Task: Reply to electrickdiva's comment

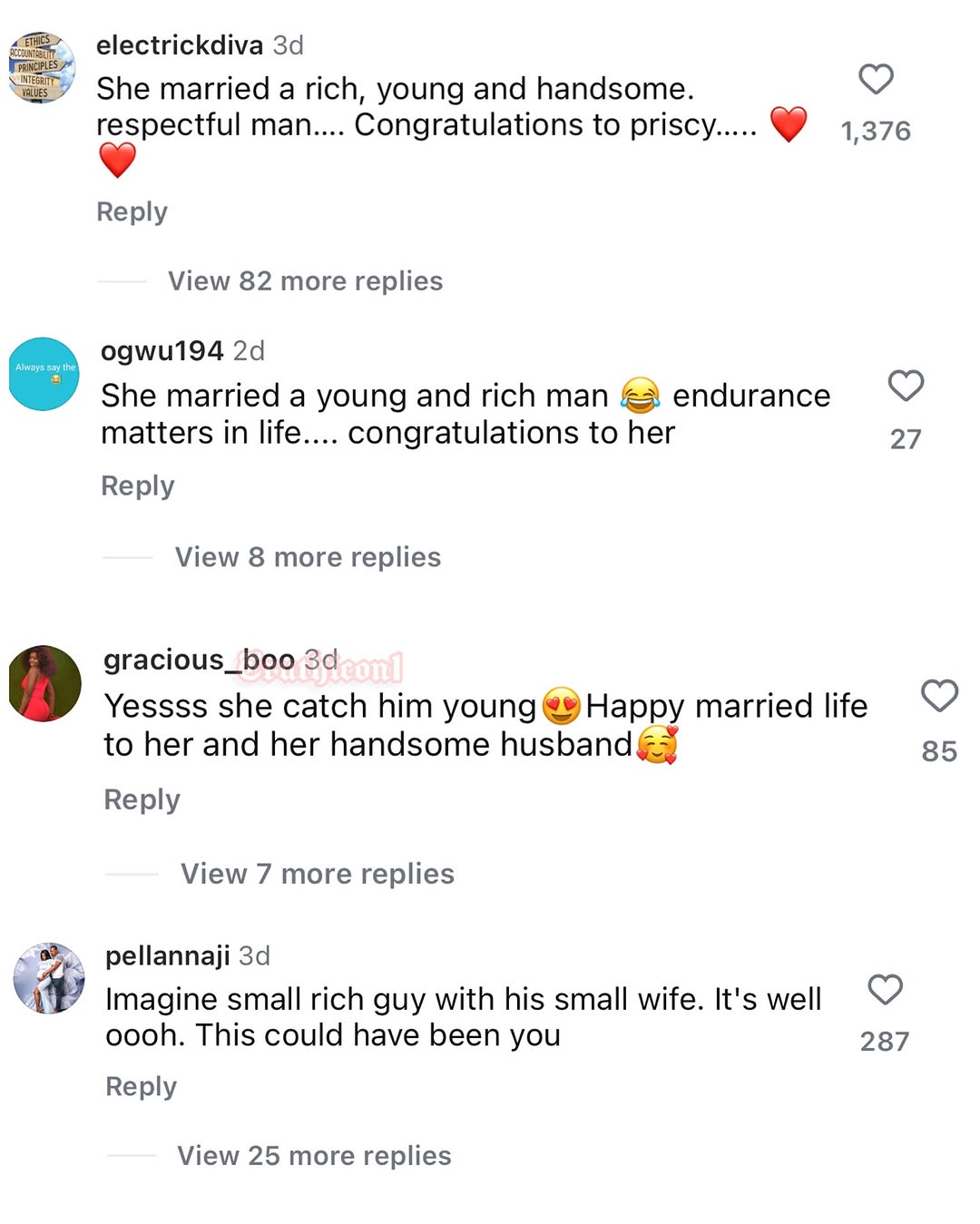Action: pyautogui.click(x=132, y=212)
